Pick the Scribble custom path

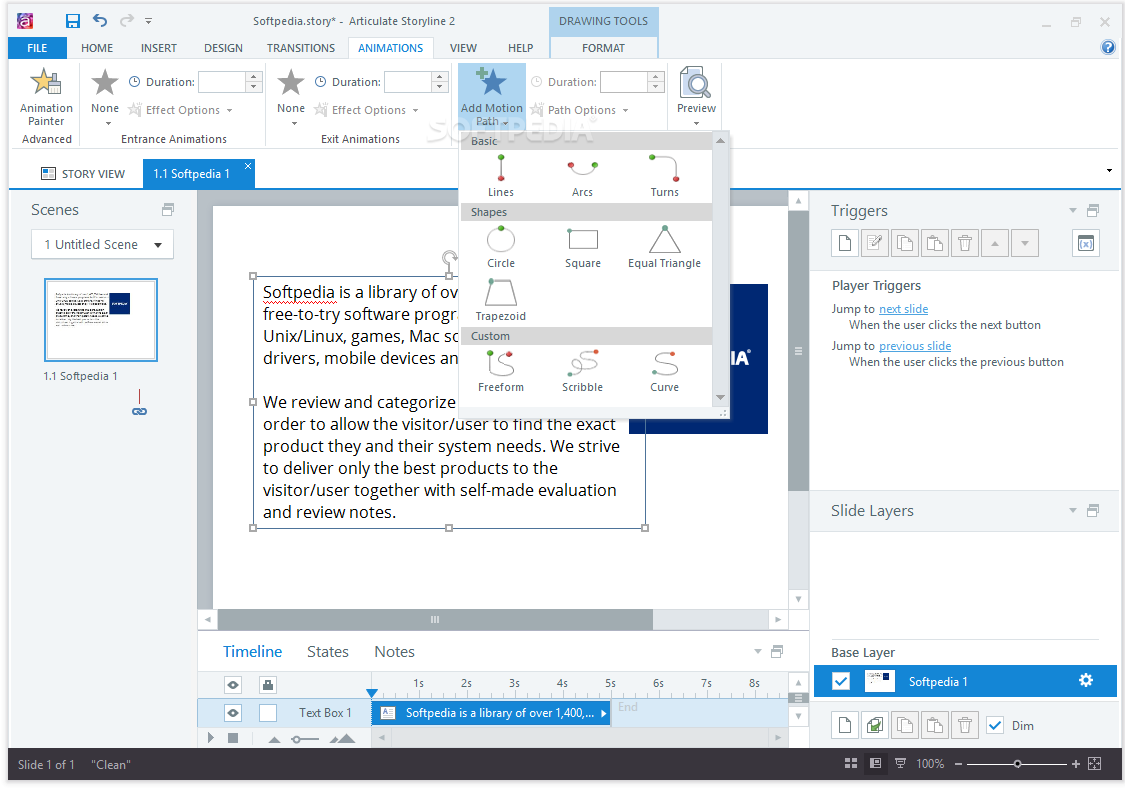[583, 371]
